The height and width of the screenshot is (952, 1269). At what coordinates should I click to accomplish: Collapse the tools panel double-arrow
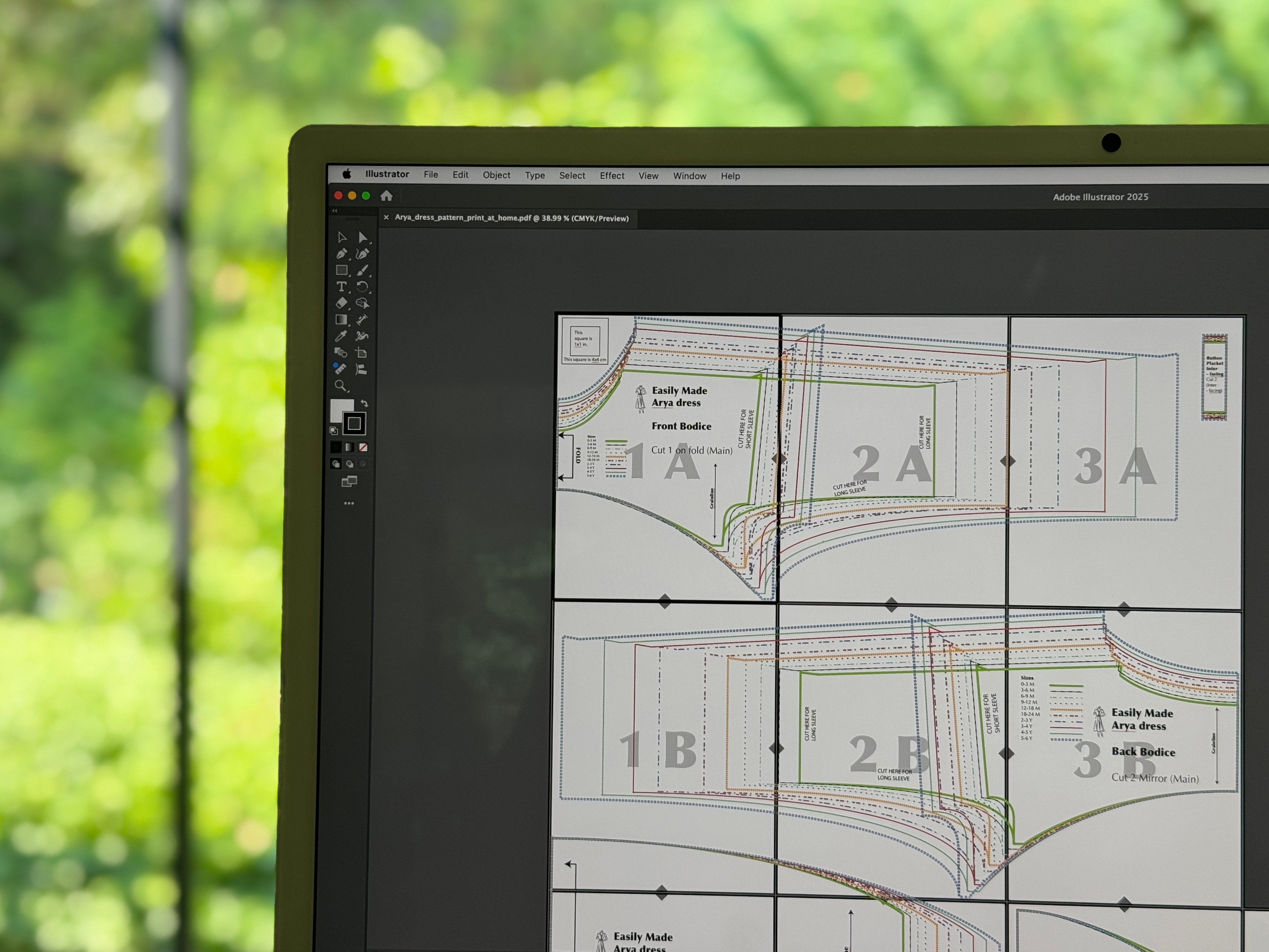(x=335, y=211)
